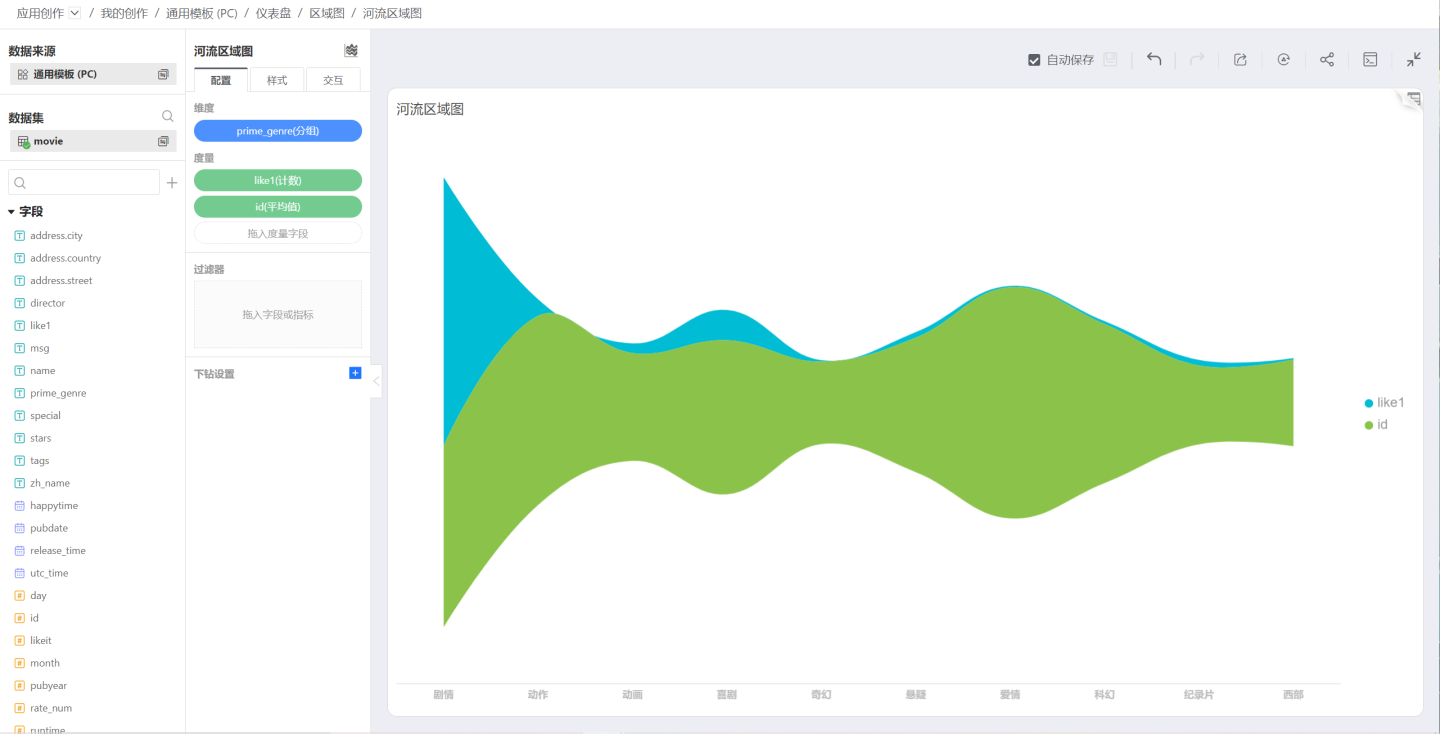
Task: Switch to the 交互 tab
Action: pos(333,80)
